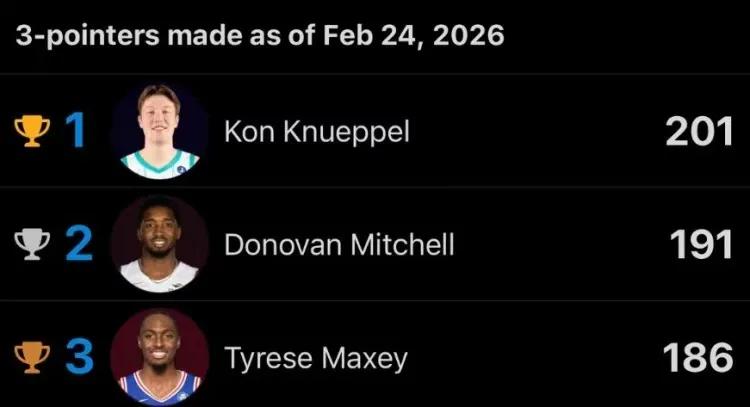Select the blue rank number 2

[78, 245]
